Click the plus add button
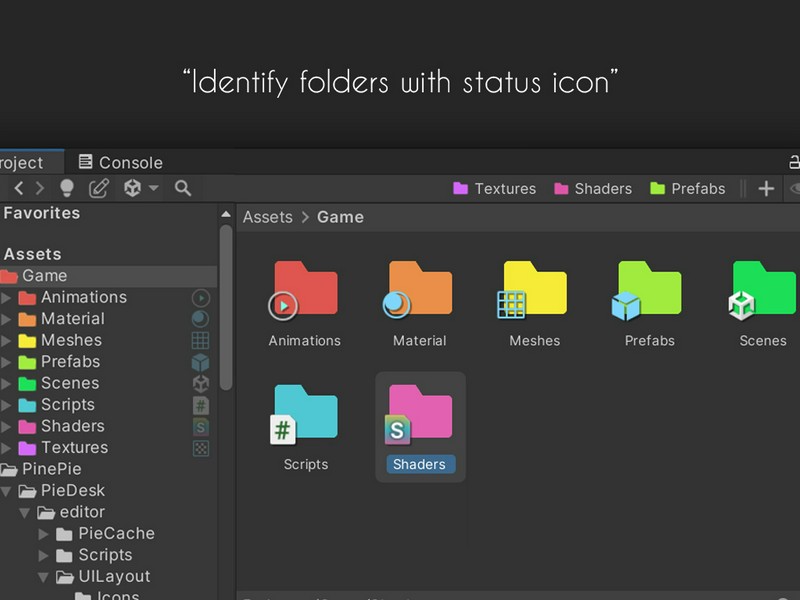 pos(766,189)
